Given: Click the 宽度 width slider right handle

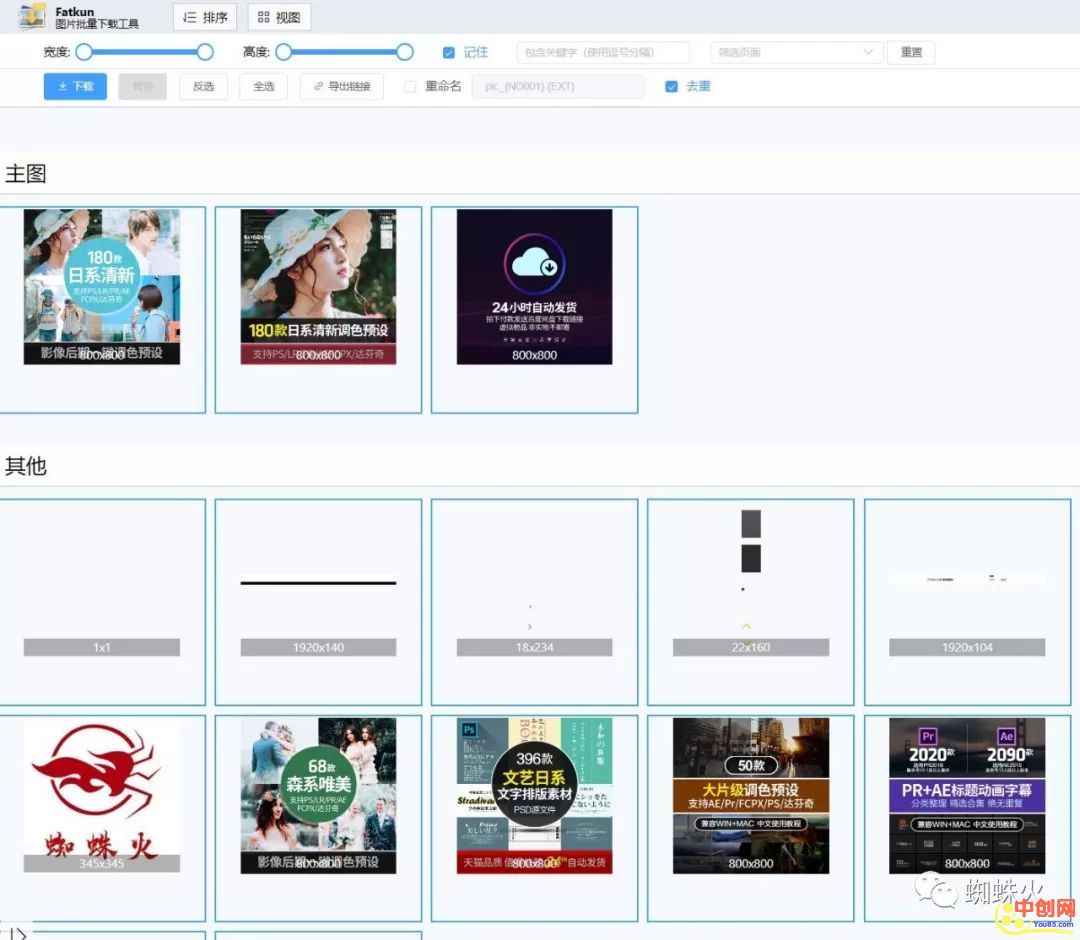Looking at the screenshot, I should point(205,52).
